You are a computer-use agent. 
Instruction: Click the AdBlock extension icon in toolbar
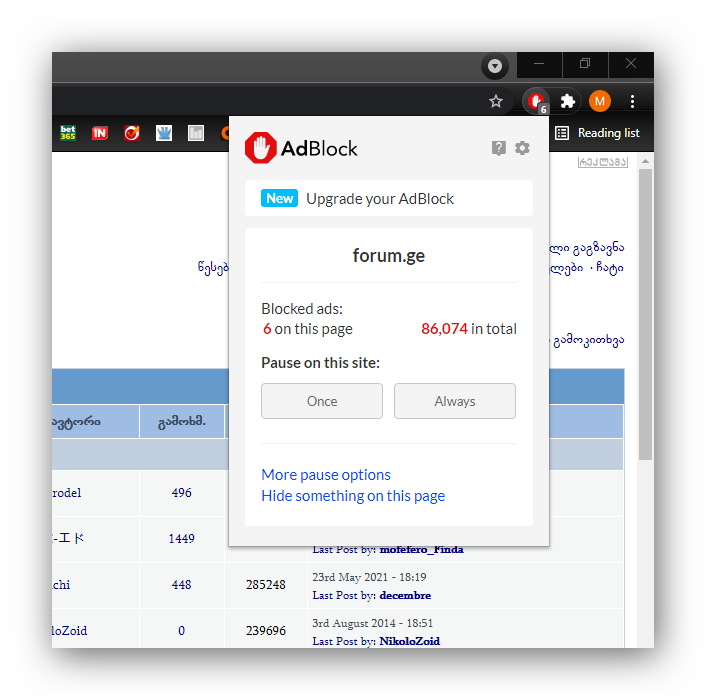pyautogui.click(x=536, y=102)
